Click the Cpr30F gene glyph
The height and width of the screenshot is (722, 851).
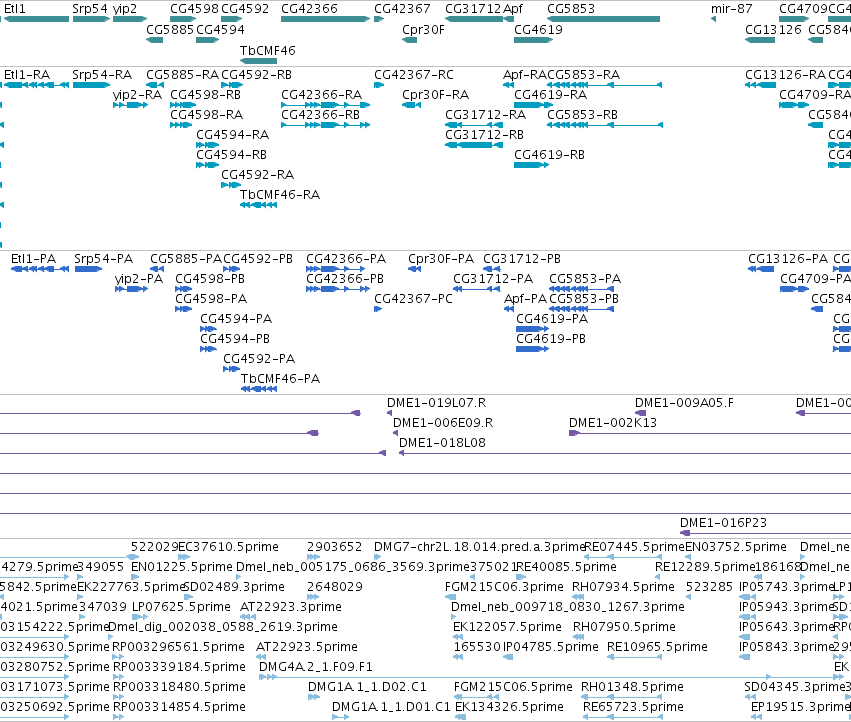(409, 40)
